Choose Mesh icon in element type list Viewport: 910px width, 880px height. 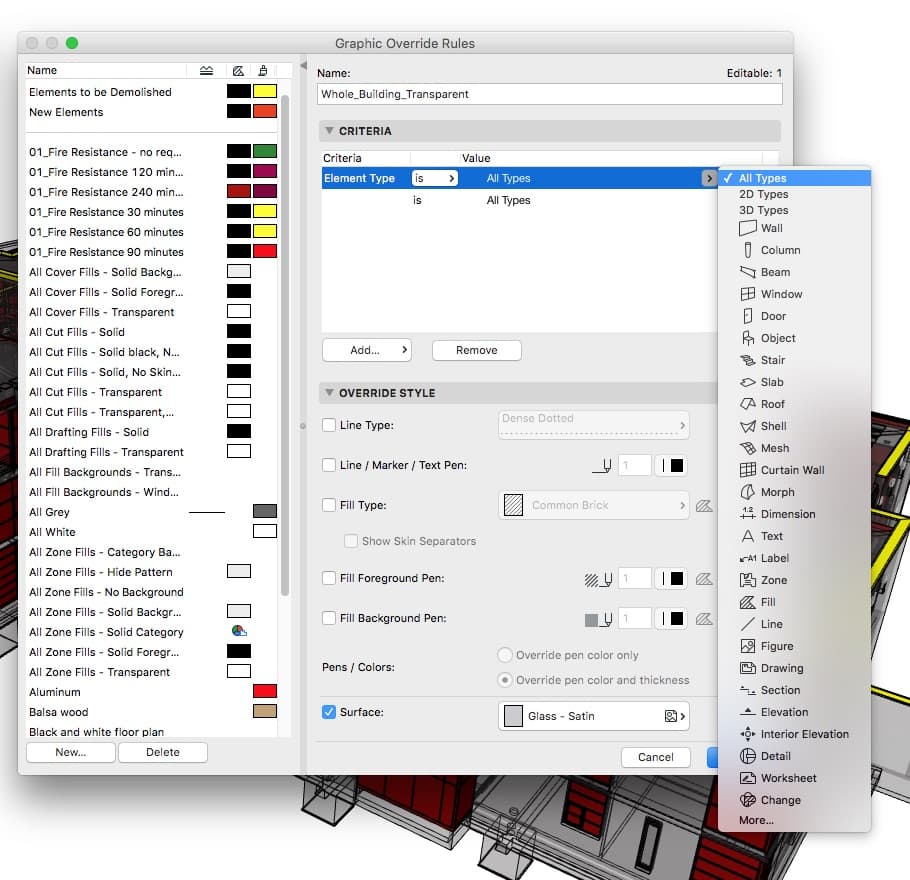tap(748, 448)
